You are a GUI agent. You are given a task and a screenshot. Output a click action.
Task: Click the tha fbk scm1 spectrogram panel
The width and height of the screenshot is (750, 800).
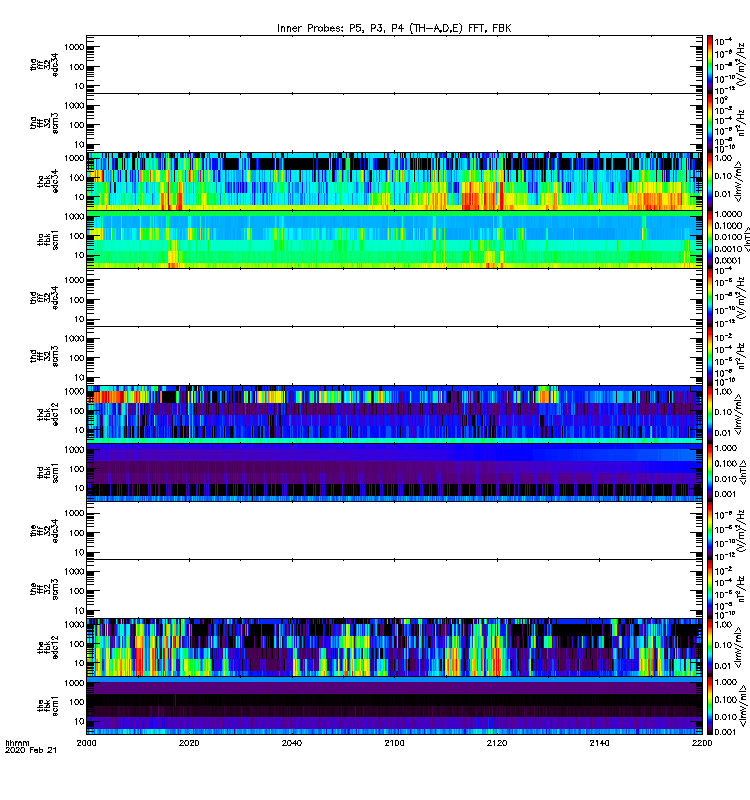[x=394, y=240]
